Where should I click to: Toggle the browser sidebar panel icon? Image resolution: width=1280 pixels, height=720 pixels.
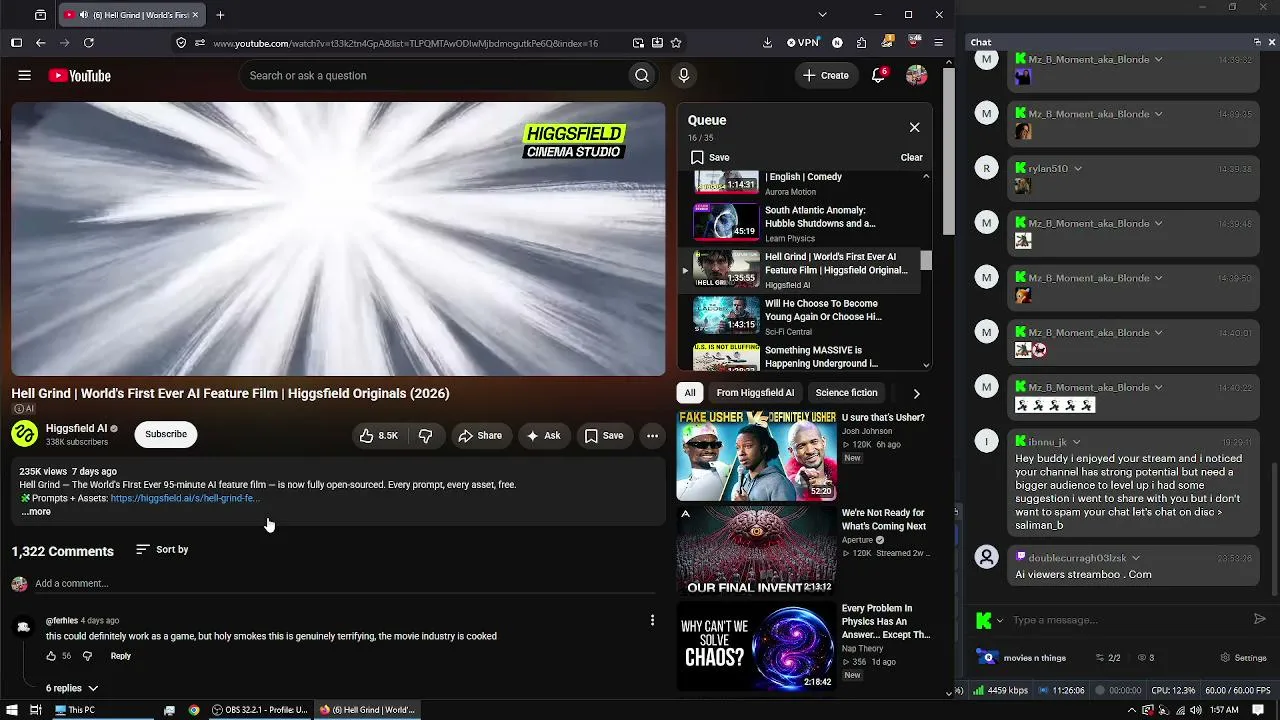click(16, 43)
